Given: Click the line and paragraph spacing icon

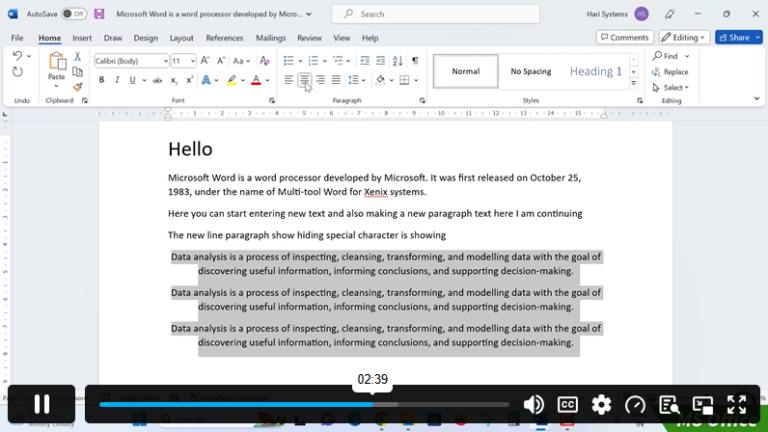Looking at the screenshot, I should pyautogui.click(x=353, y=80).
